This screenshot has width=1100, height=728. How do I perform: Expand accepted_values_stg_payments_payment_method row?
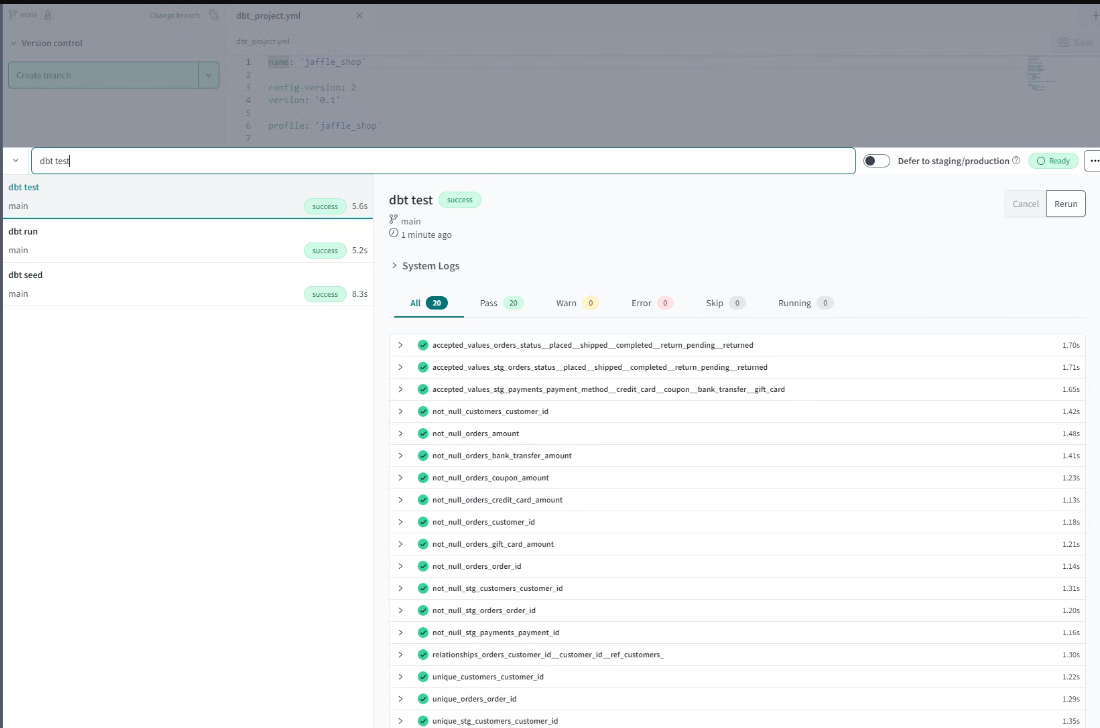tap(401, 389)
